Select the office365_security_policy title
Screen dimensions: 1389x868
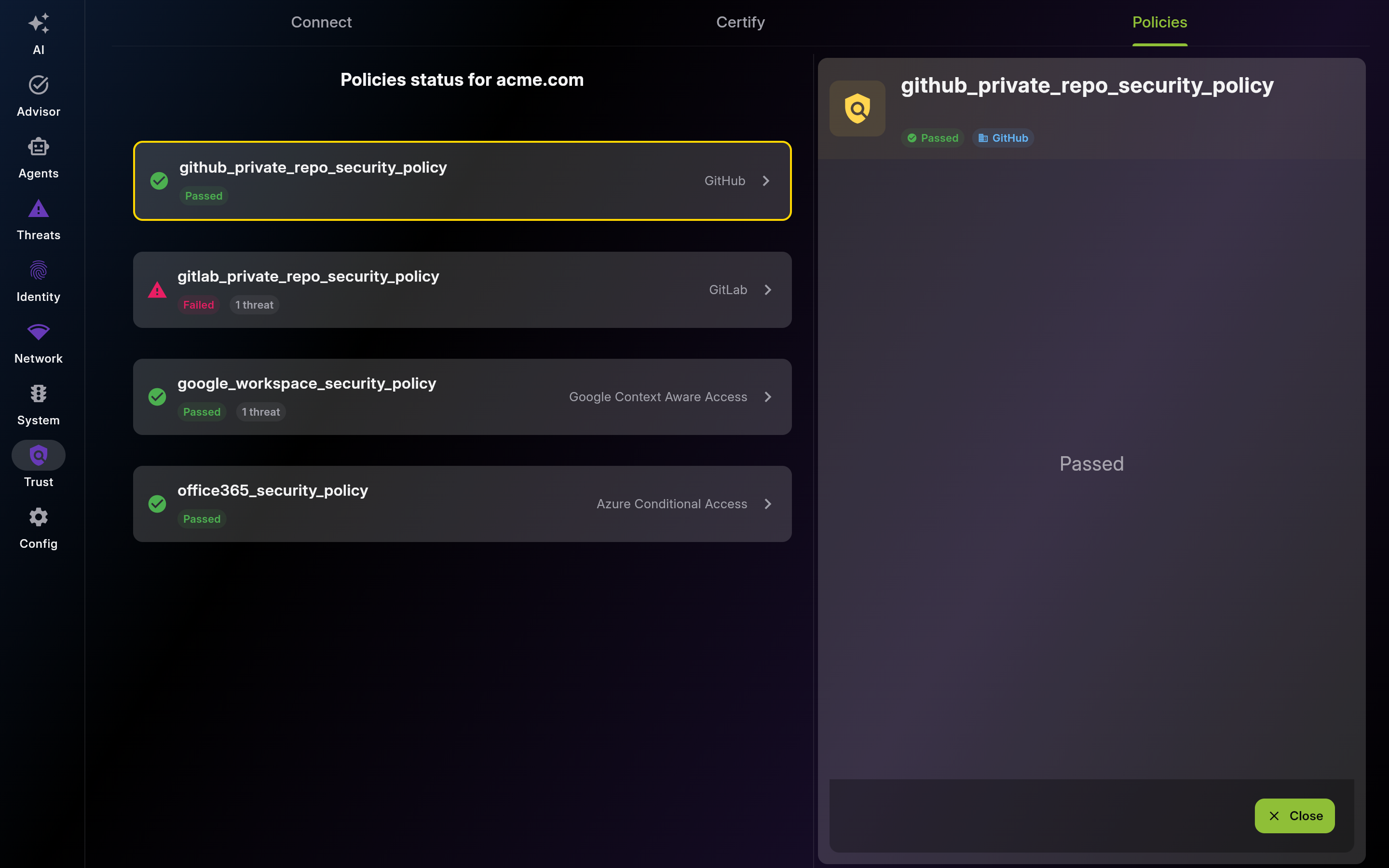pos(272,490)
